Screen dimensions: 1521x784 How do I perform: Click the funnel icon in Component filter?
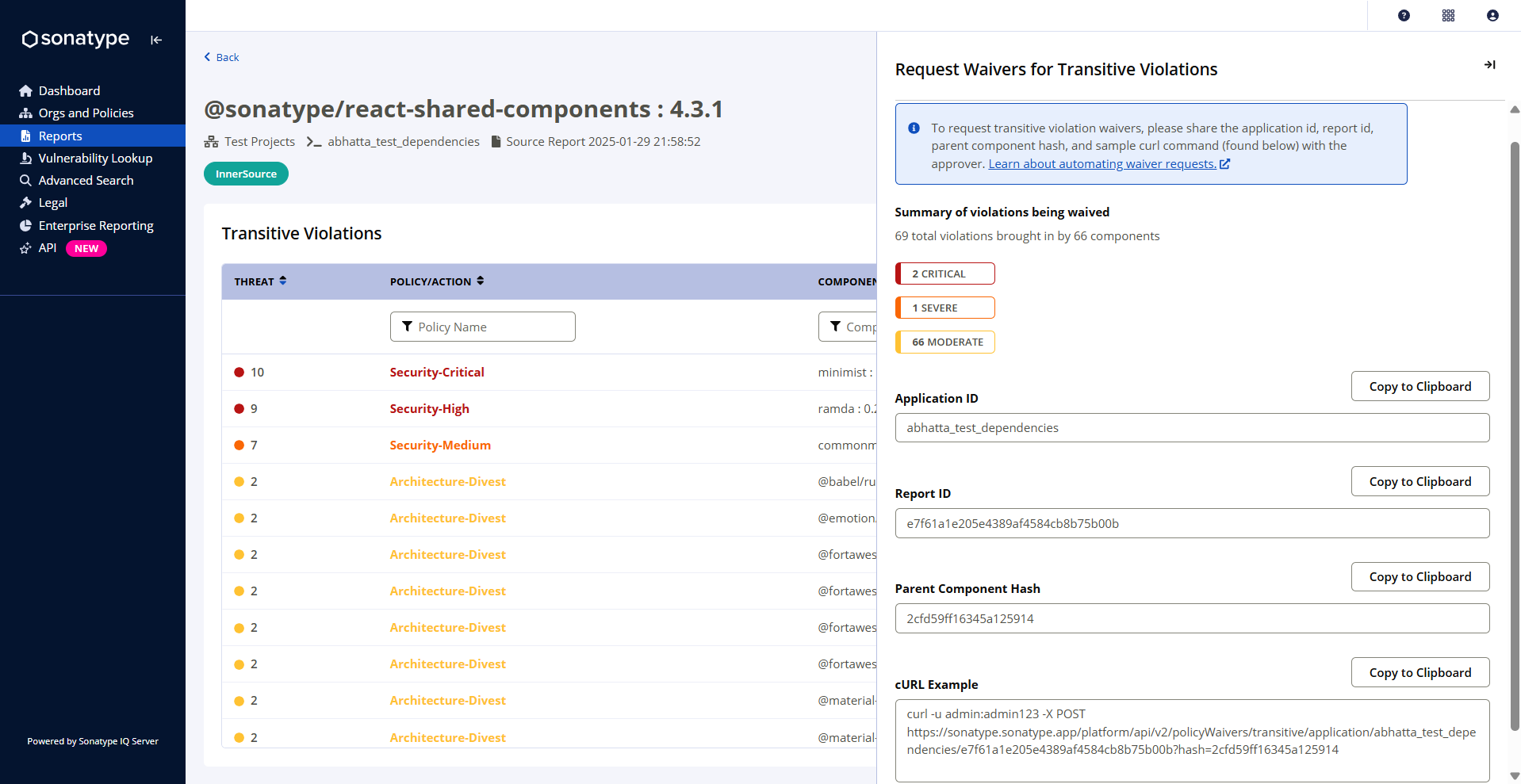[x=835, y=327]
